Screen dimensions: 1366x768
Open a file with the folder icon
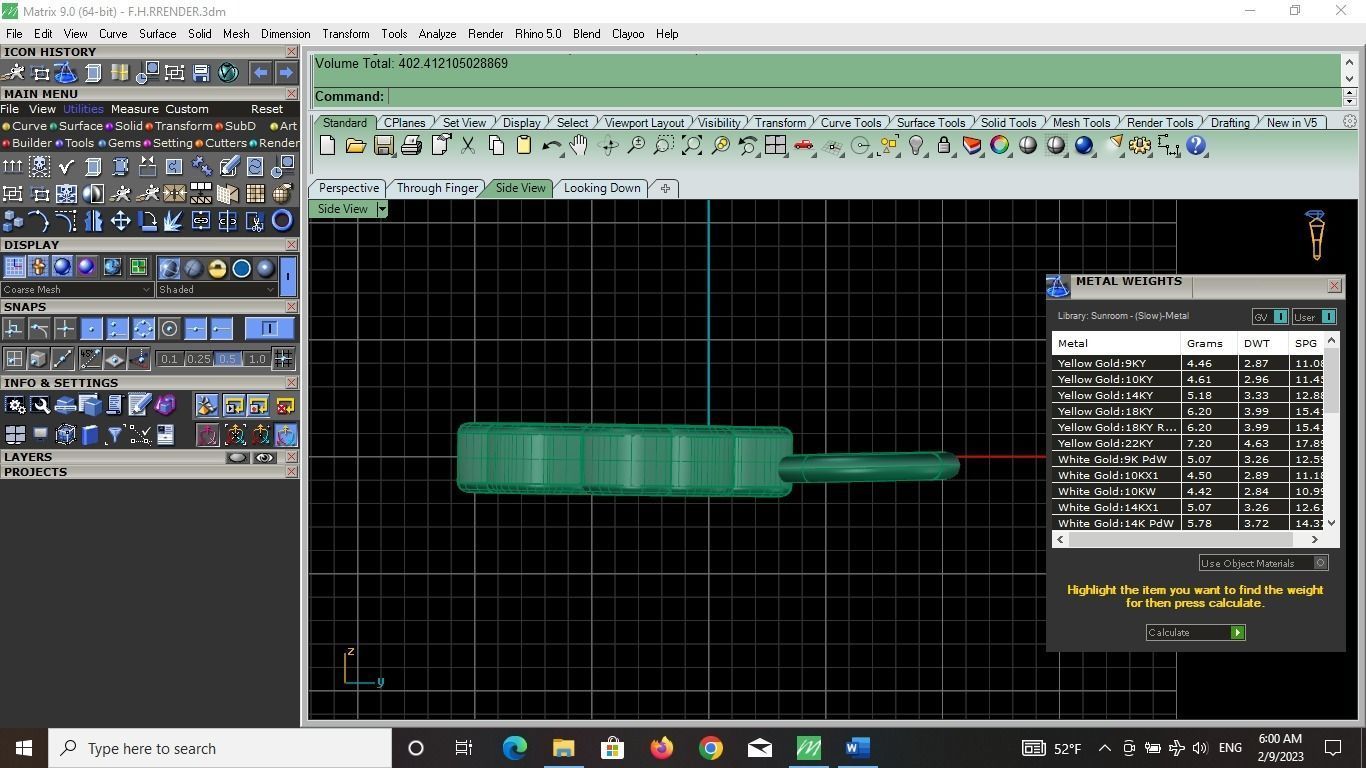click(355, 146)
